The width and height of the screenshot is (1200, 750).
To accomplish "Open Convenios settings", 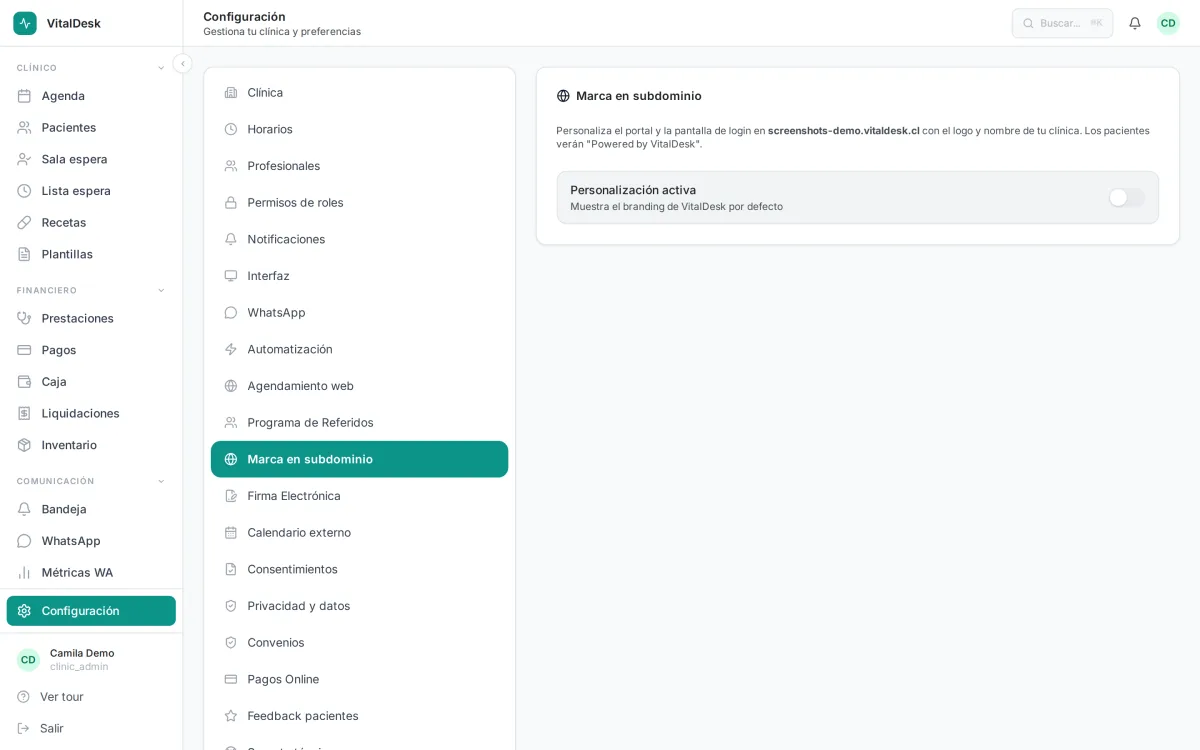I will coord(359,642).
